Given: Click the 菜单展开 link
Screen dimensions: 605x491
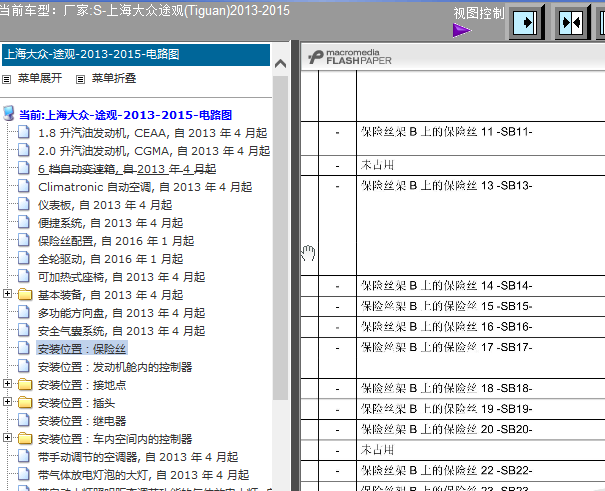Looking at the screenshot, I should (x=40, y=78).
